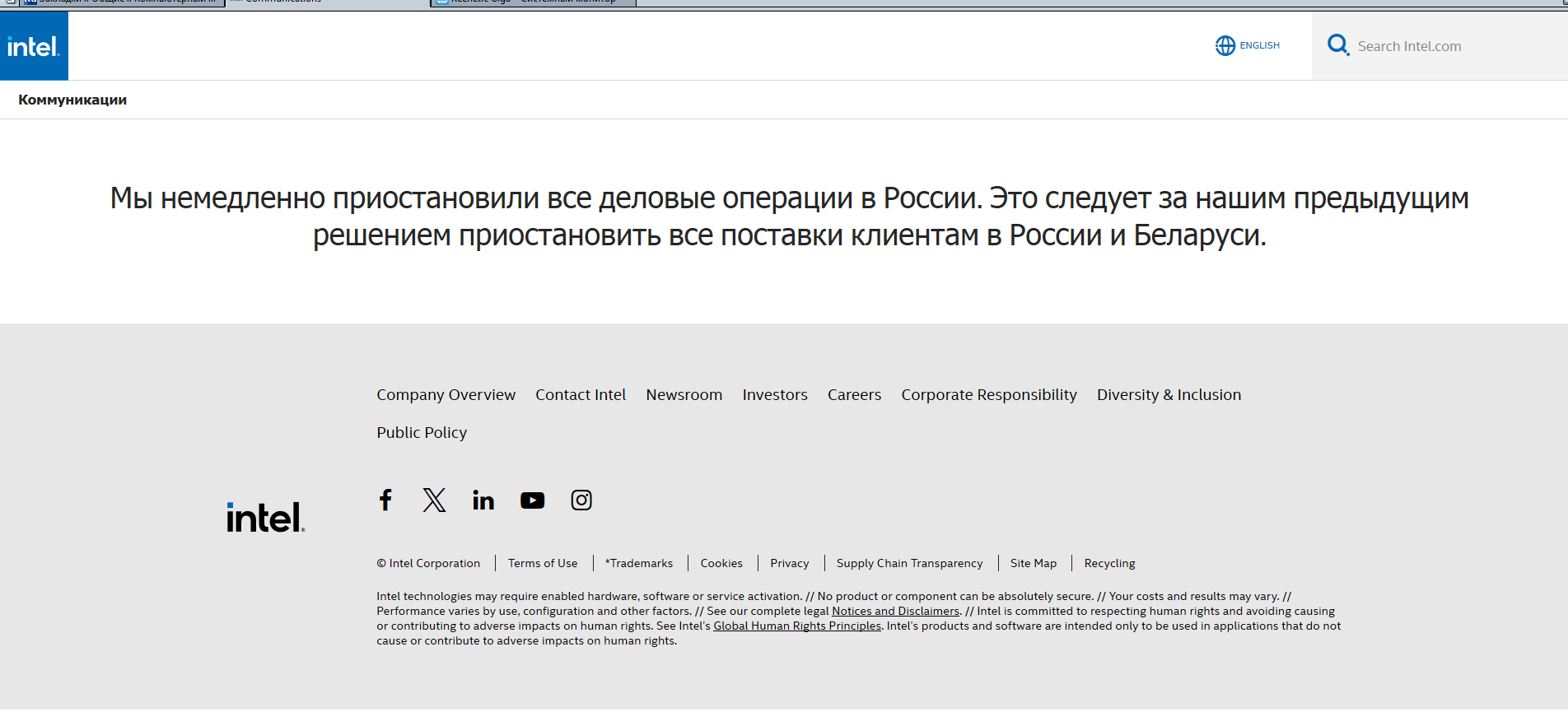
Task: Open the globe language icon
Action: (1225, 45)
